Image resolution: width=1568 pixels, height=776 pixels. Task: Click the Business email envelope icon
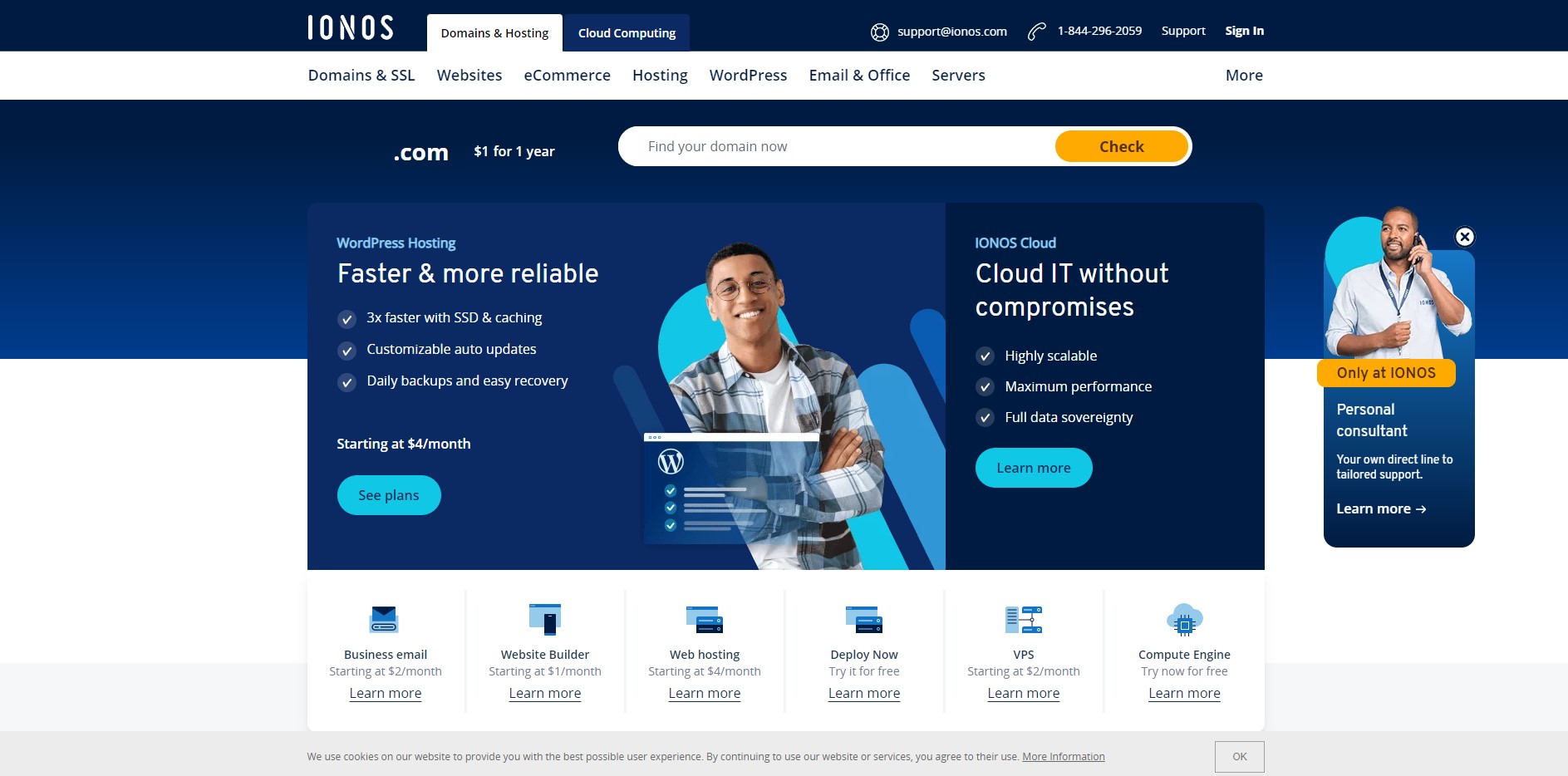point(384,620)
